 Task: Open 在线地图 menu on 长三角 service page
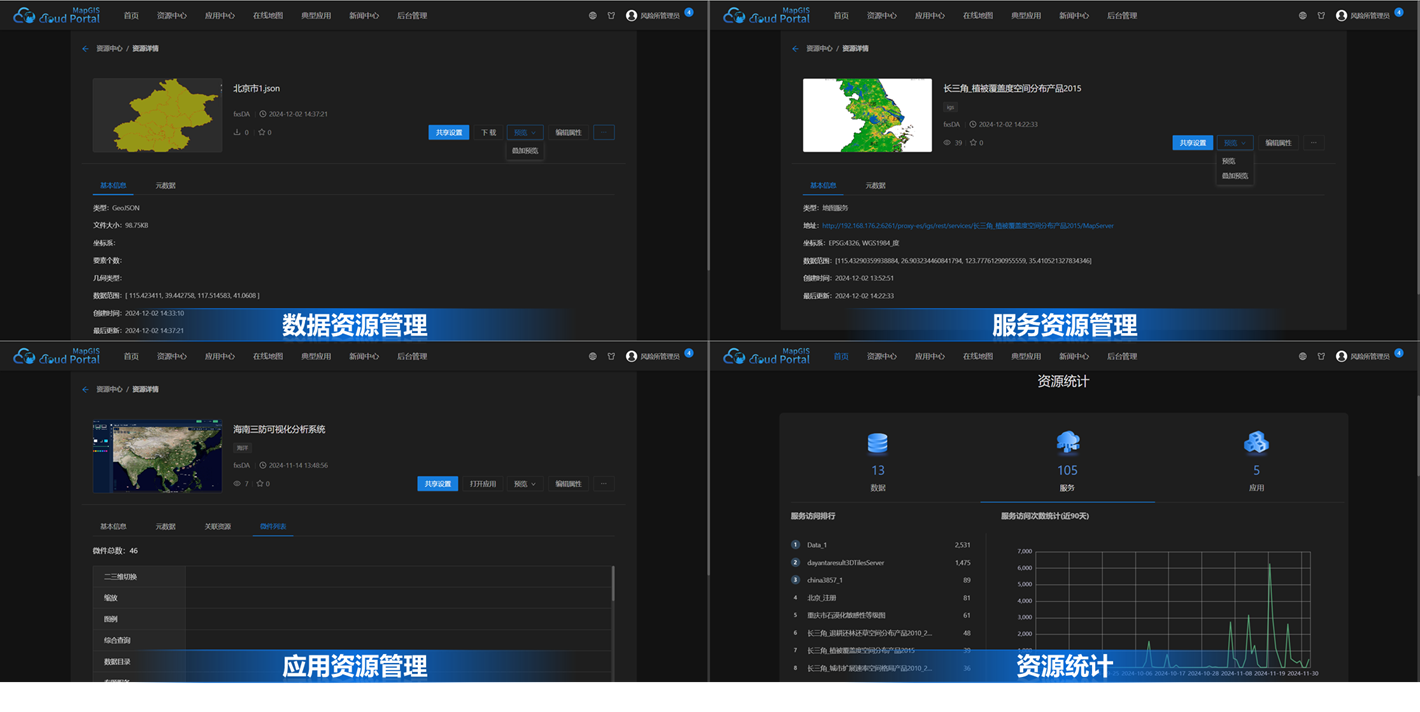pyautogui.click(x=977, y=16)
